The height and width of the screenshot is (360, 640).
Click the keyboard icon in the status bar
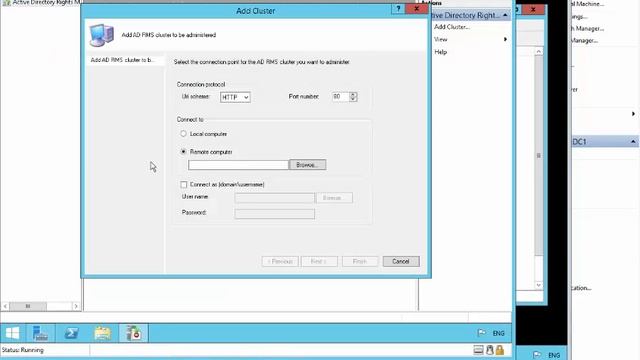coord(478,350)
